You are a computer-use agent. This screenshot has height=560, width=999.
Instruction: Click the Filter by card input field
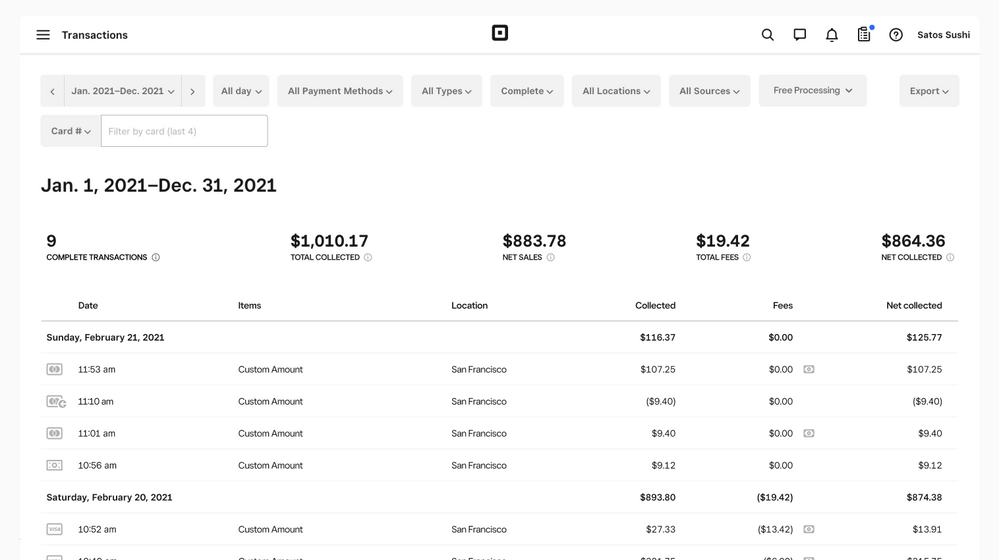184,131
